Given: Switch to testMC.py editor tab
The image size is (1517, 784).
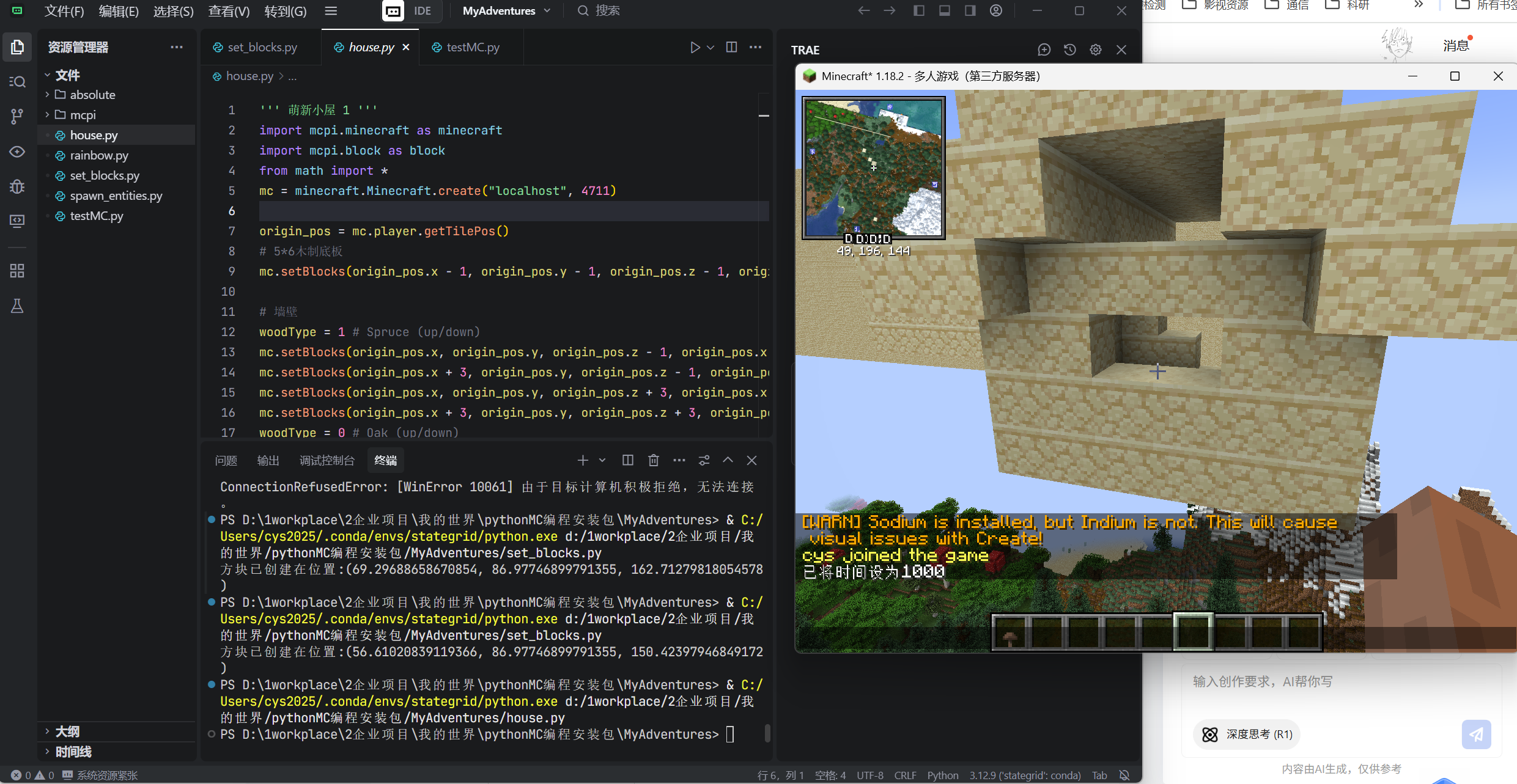Looking at the screenshot, I should [471, 47].
